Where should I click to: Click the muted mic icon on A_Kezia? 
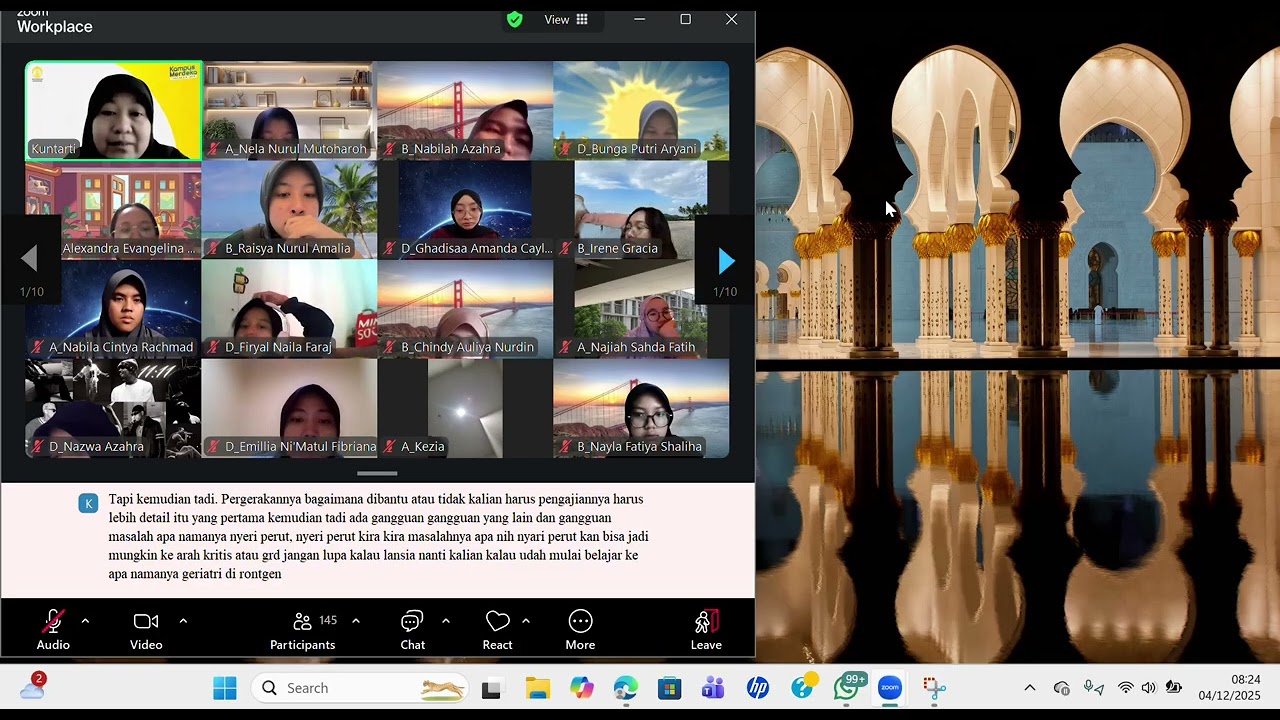click(389, 446)
